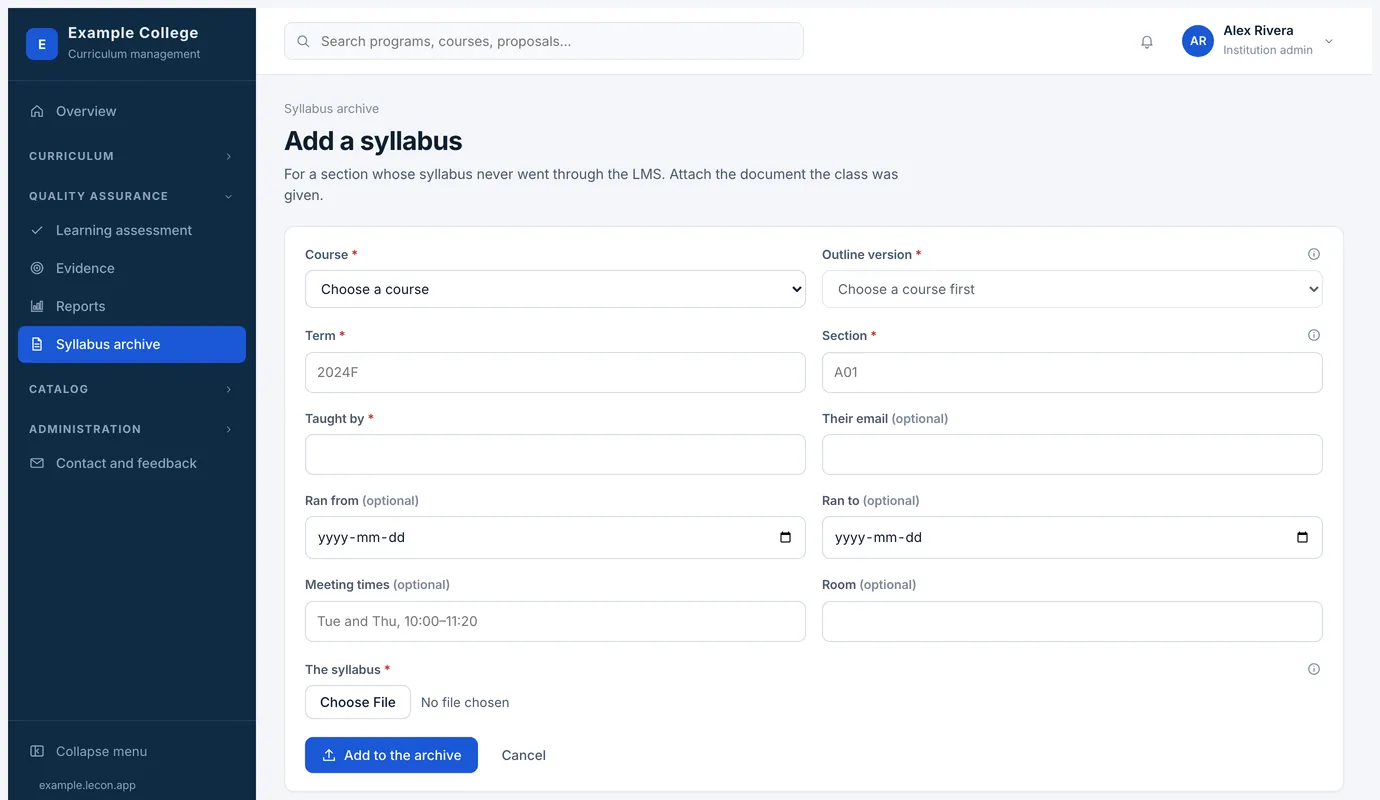1380x800 pixels.
Task: Click the Taught by field
Action: [x=555, y=454]
